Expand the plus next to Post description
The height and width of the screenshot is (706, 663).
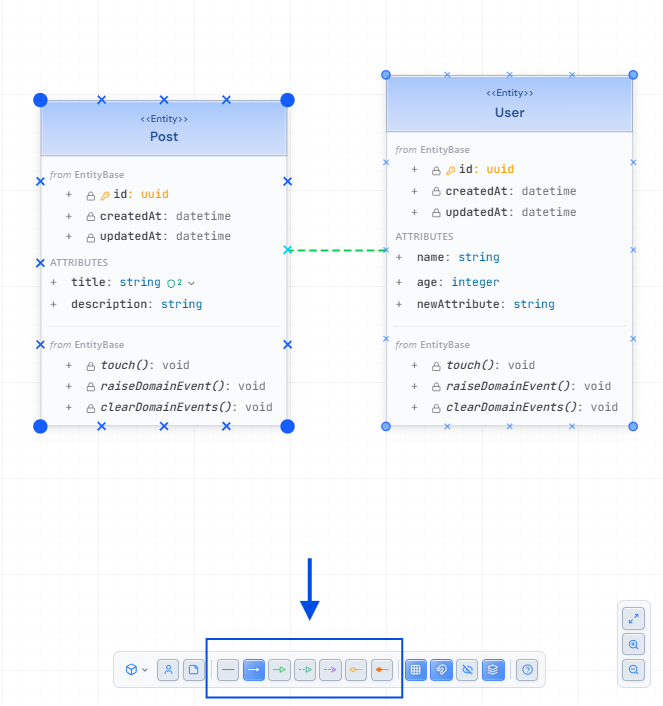(54, 304)
